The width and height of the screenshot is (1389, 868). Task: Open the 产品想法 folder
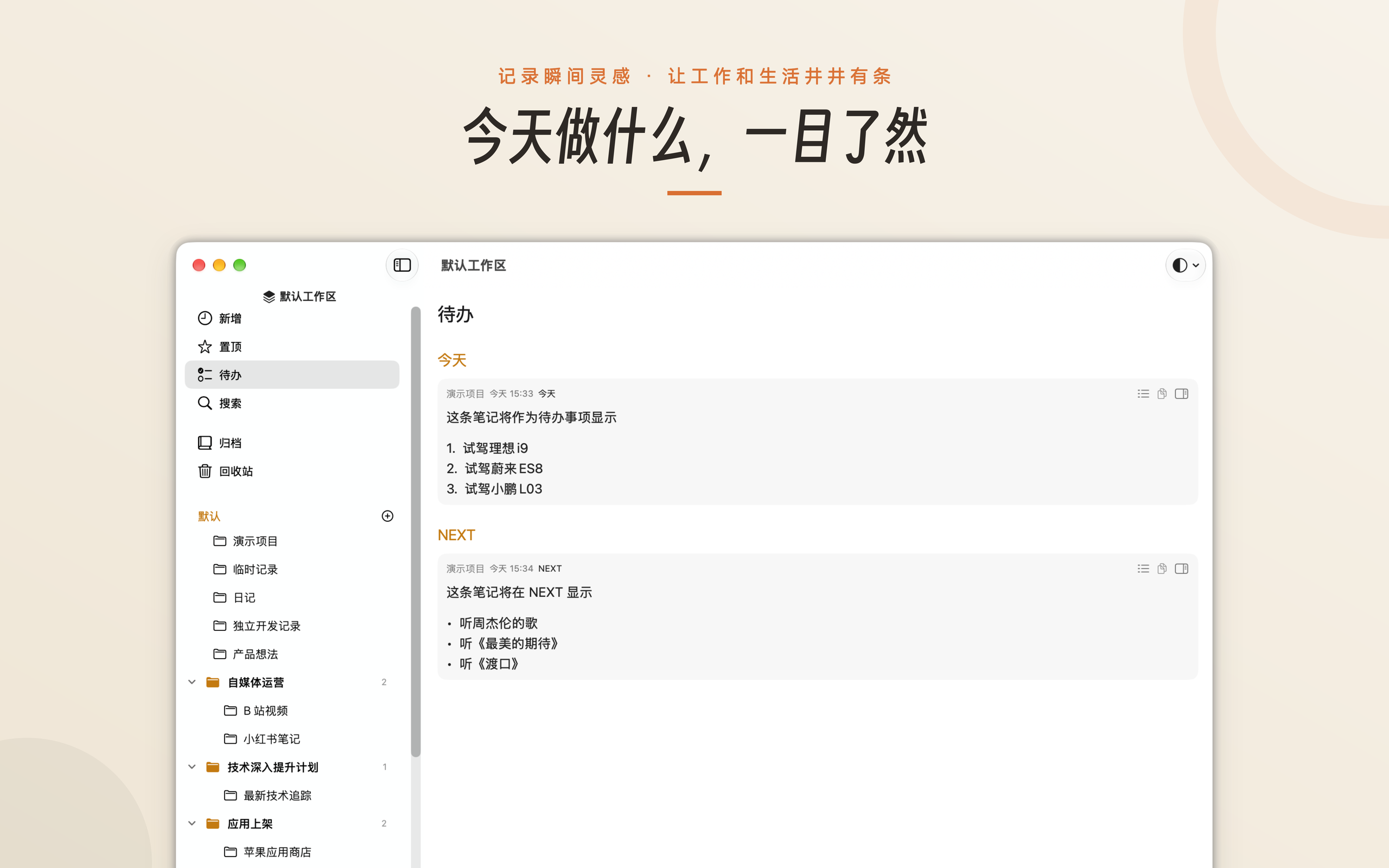(291, 654)
